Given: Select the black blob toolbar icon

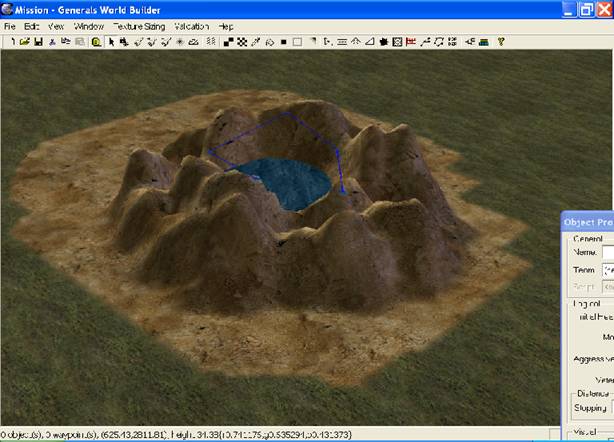Looking at the screenshot, I should pos(383,41).
